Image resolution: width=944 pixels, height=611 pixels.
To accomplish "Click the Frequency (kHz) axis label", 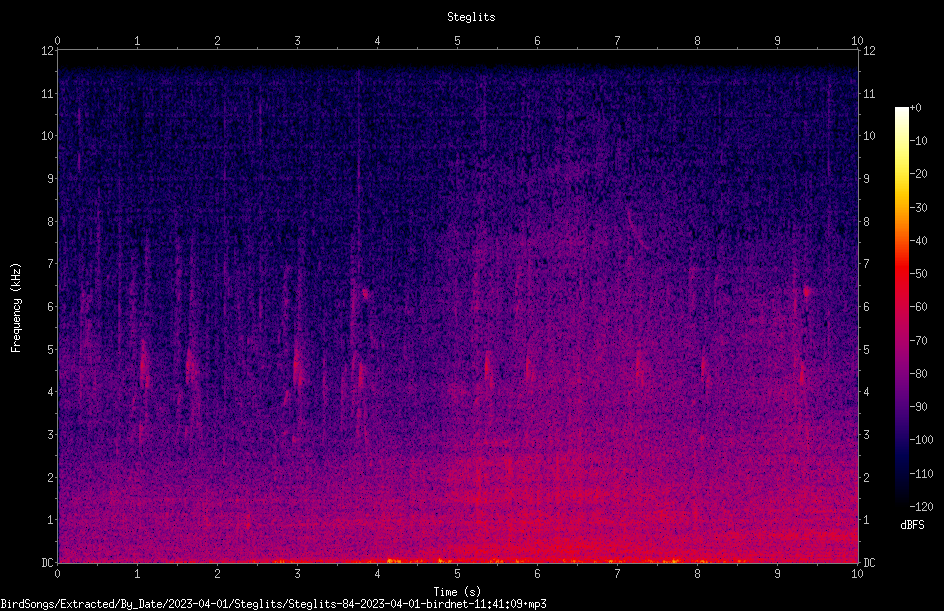I will pyautogui.click(x=16, y=308).
